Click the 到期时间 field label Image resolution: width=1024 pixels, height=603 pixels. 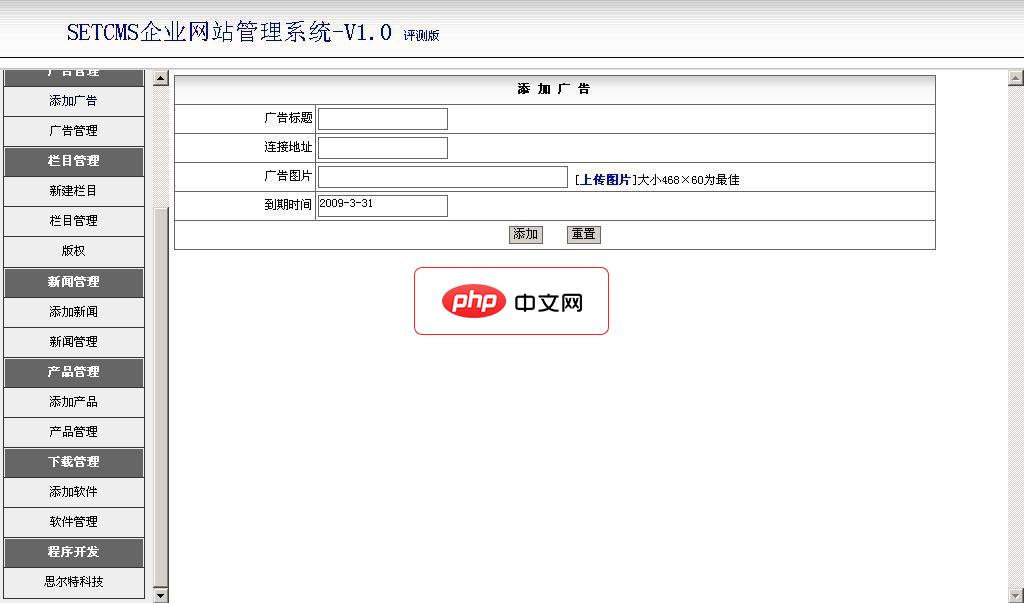[288, 204]
